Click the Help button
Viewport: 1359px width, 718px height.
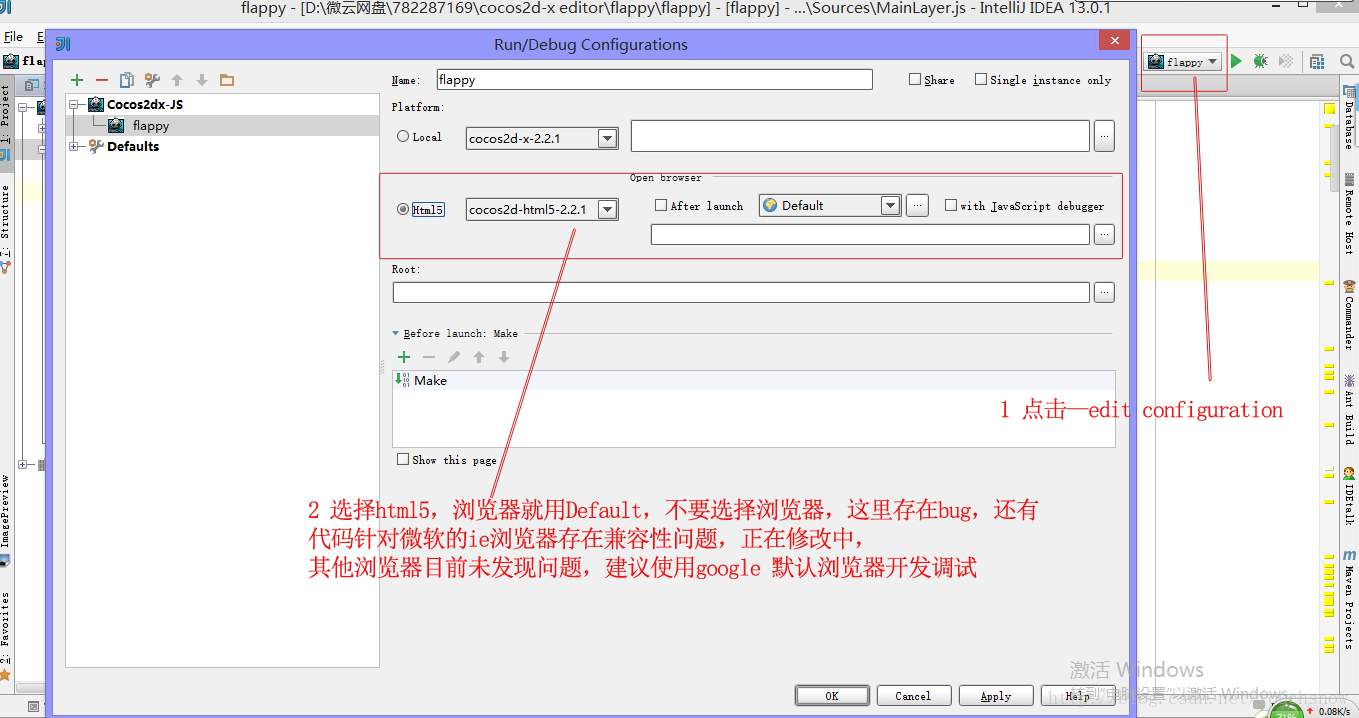pos(1077,696)
